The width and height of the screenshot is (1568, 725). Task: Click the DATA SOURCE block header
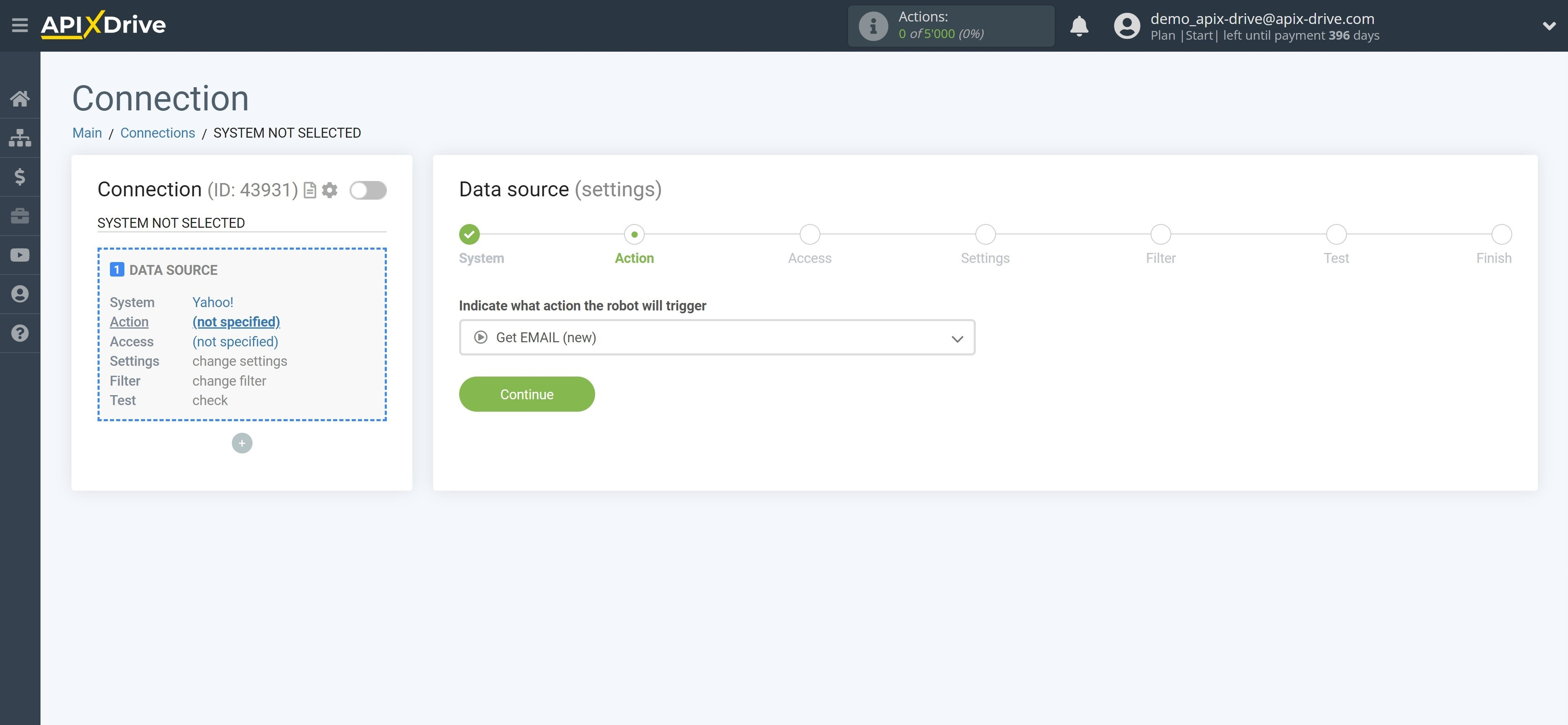pyautogui.click(x=164, y=269)
